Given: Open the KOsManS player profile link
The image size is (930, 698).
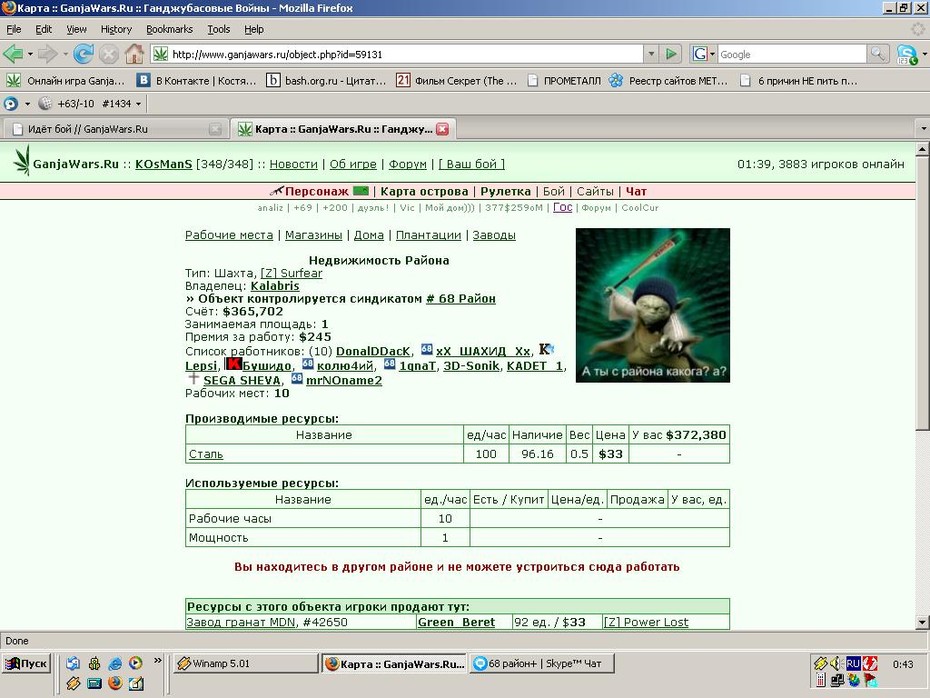Looking at the screenshot, I should (164, 164).
